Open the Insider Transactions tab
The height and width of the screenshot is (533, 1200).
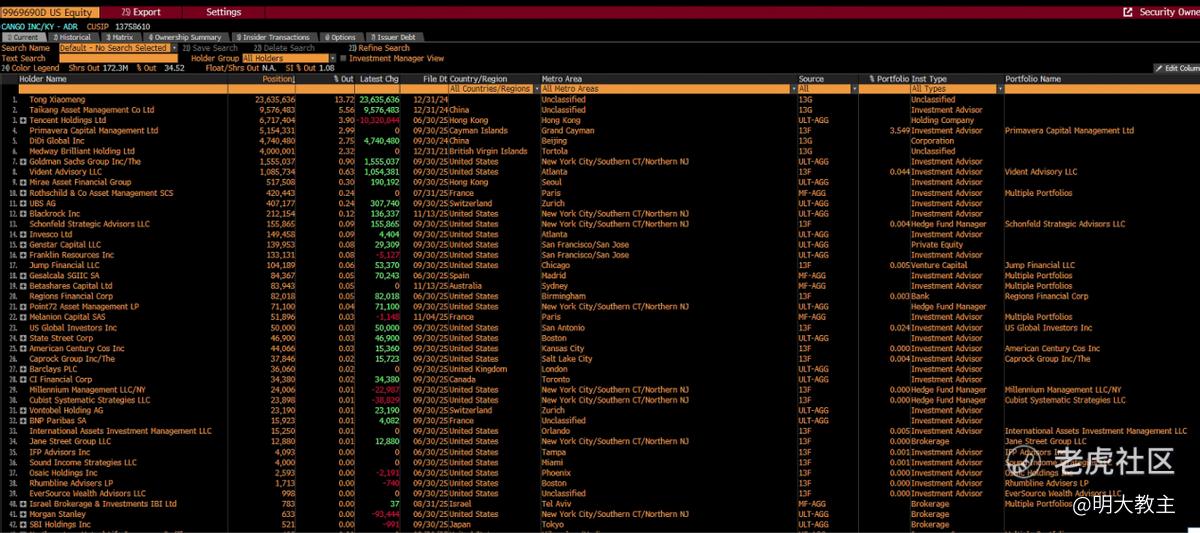(276, 37)
